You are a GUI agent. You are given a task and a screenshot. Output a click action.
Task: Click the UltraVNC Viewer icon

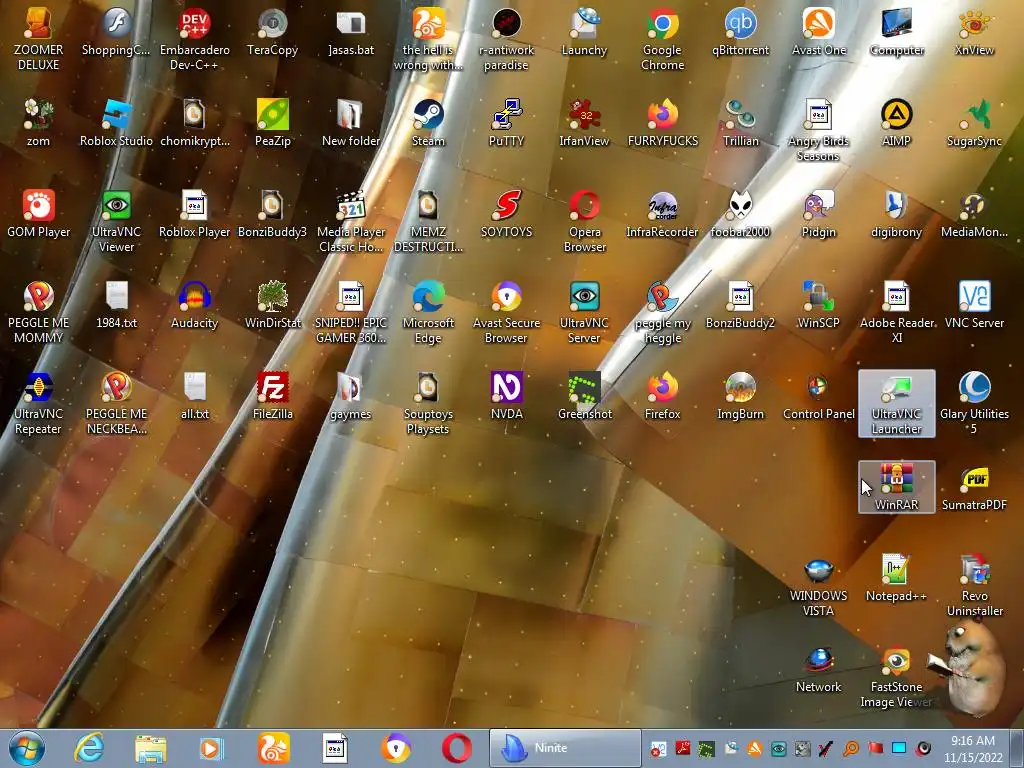tap(116, 221)
